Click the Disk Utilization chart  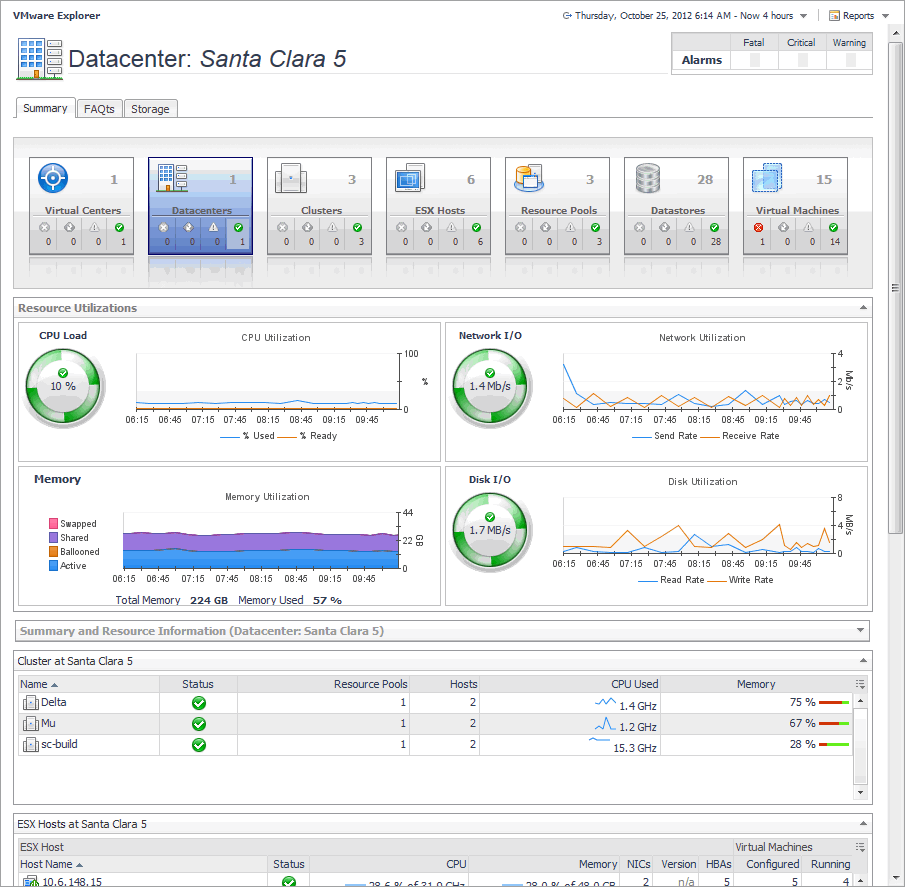point(697,525)
